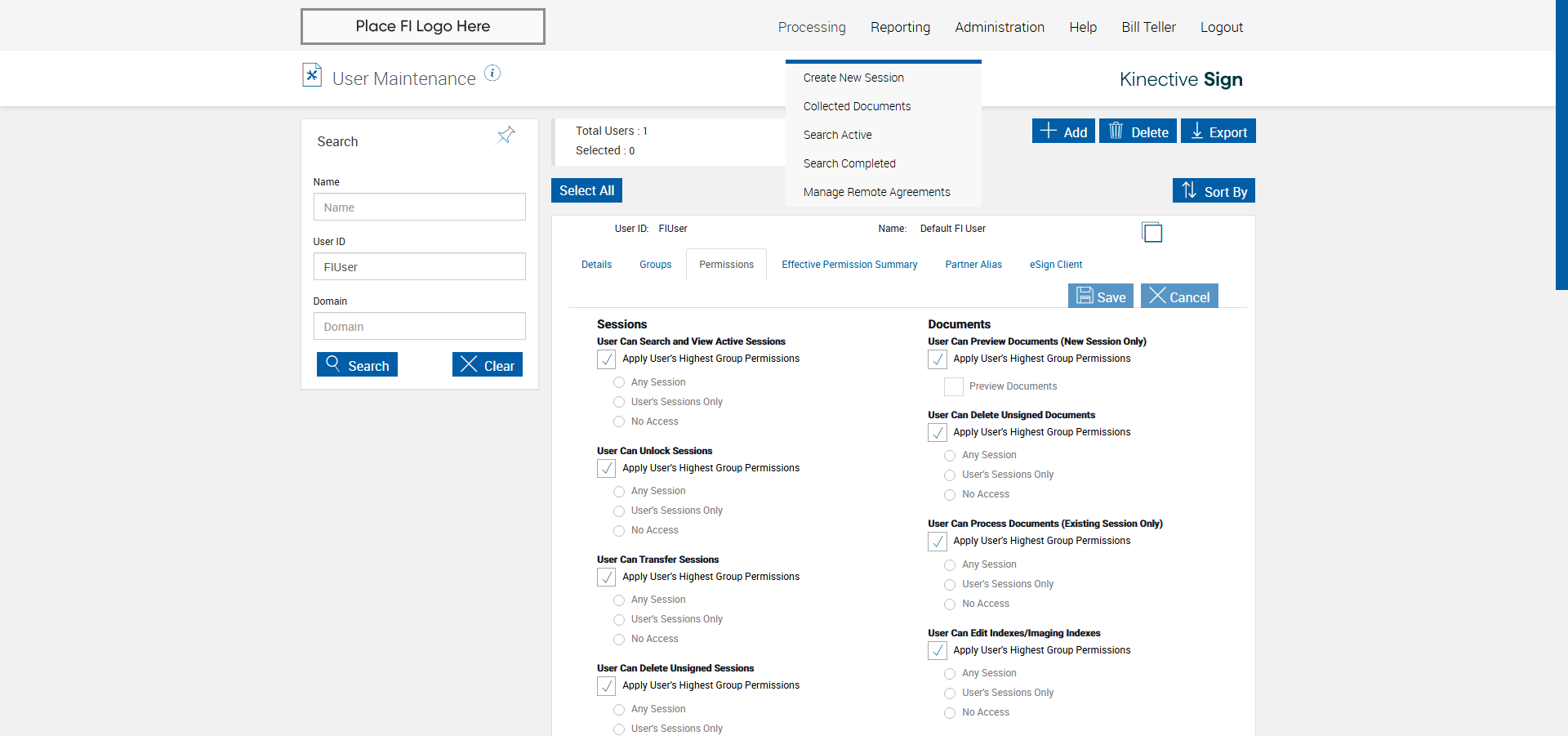Screen dimensions: 1568x736
Task: Click the Export download button
Action: tap(1218, 132)
